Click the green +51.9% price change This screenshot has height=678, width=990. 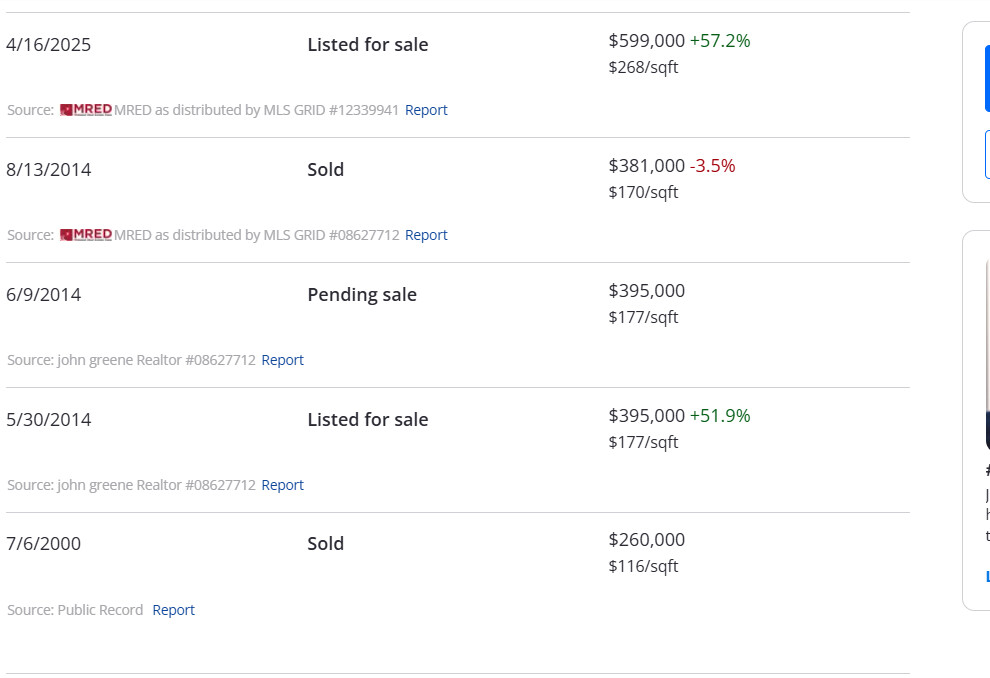[x=720, y=416]
